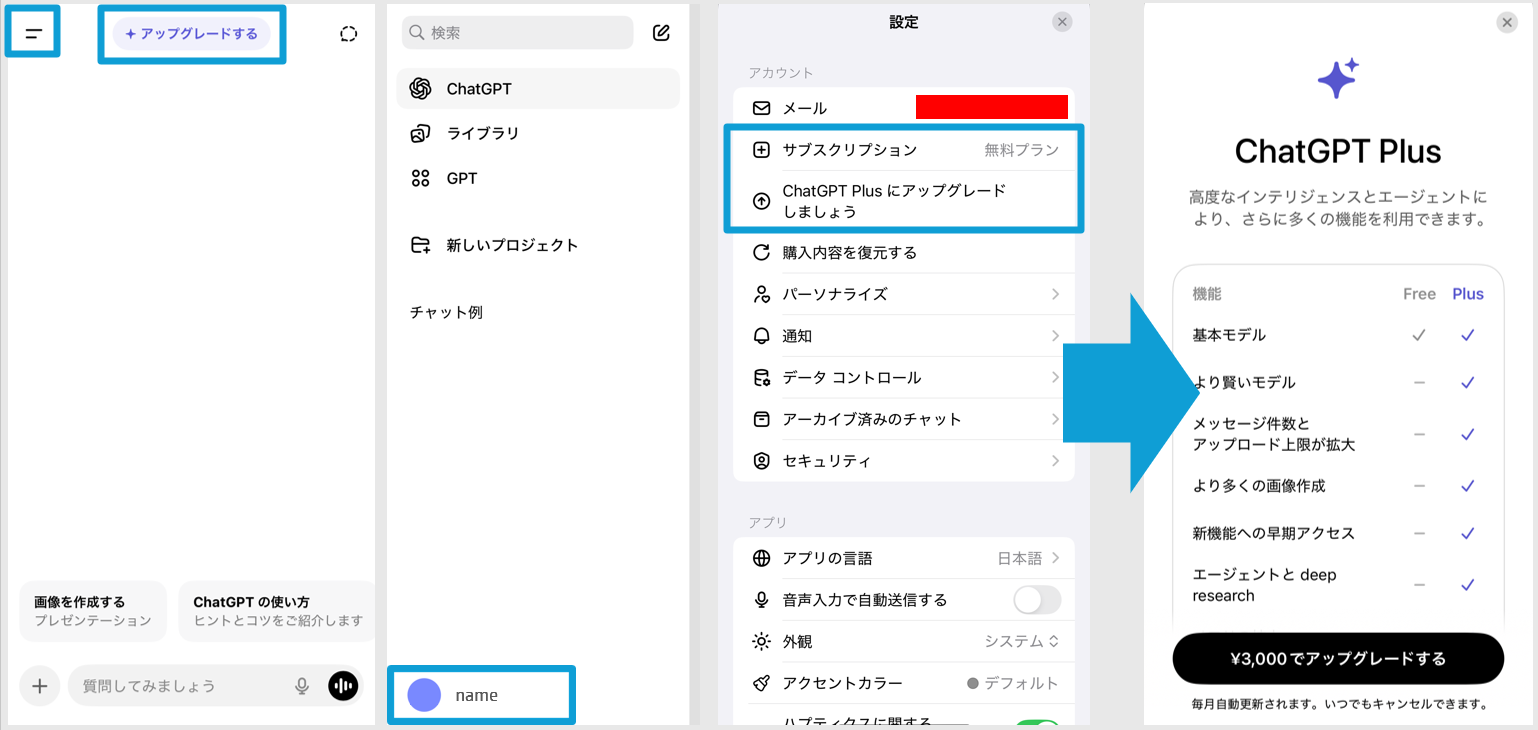The height and width of the screenshot is (730, 1538).
Task: Tap the microphone dictation icon
Action: [302, 686]
